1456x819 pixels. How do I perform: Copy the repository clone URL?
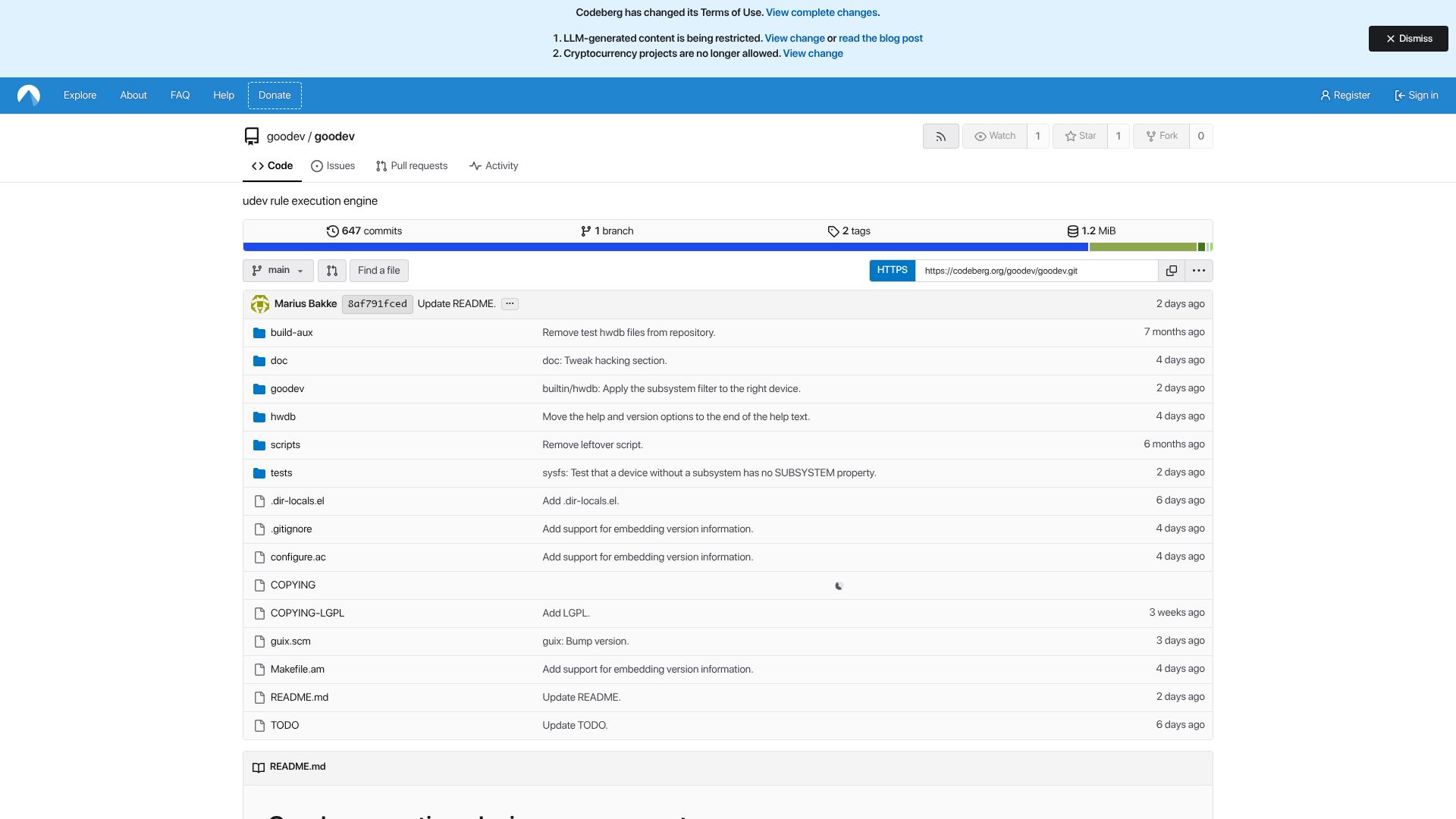[x=1172, y=271]
